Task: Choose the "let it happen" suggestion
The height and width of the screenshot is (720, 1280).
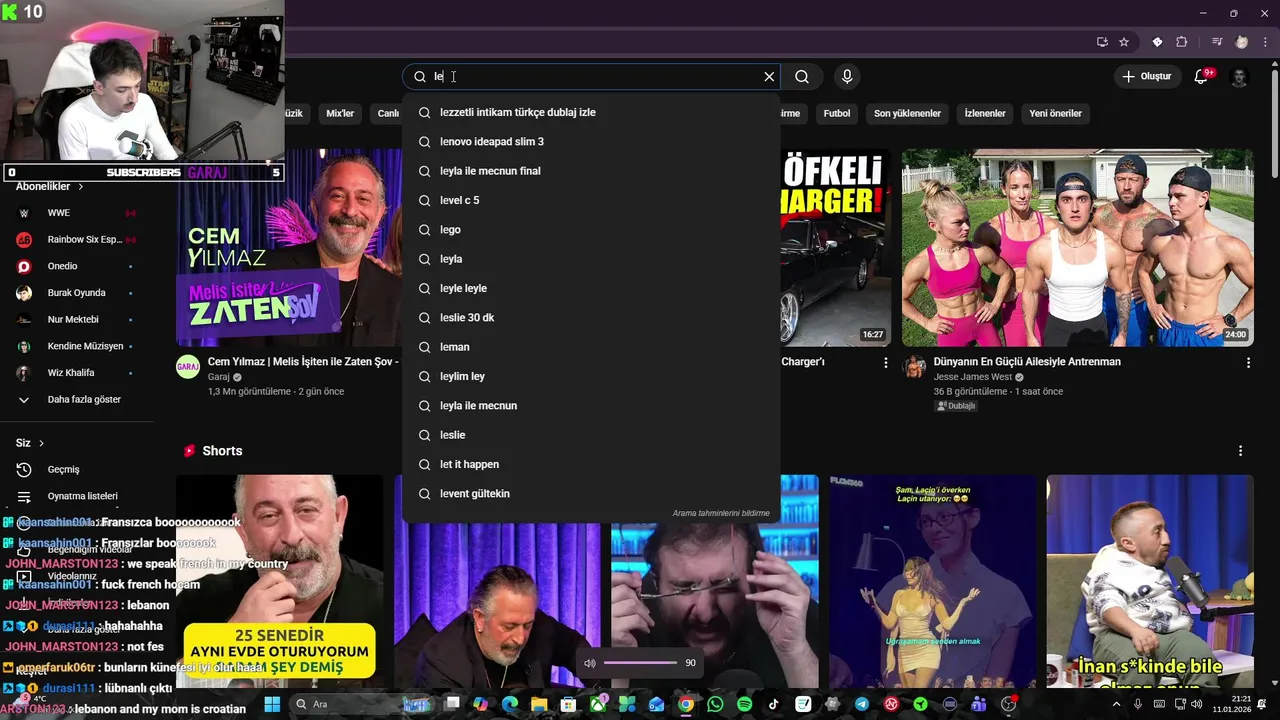Action: pyautogui.click(x=590, y=464)
